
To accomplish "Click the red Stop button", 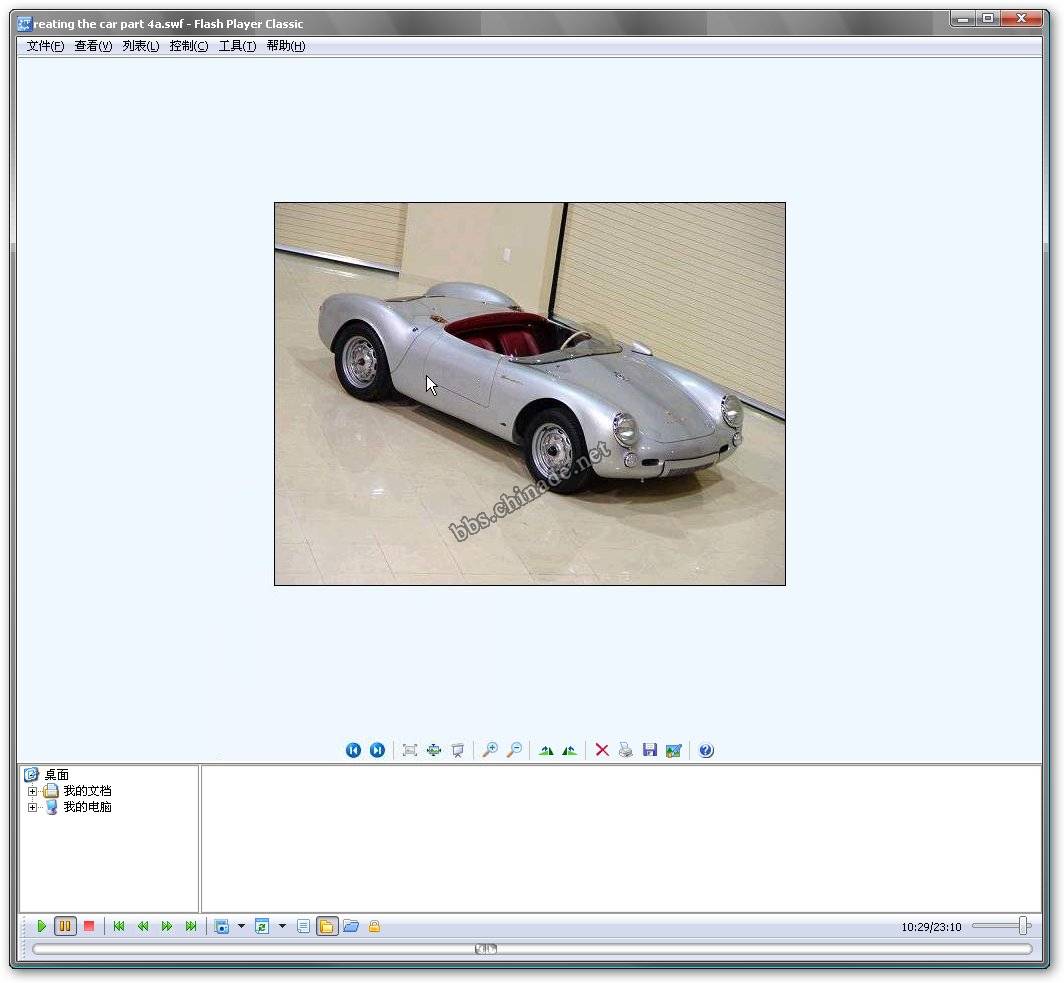I will [x=89, y=927].
